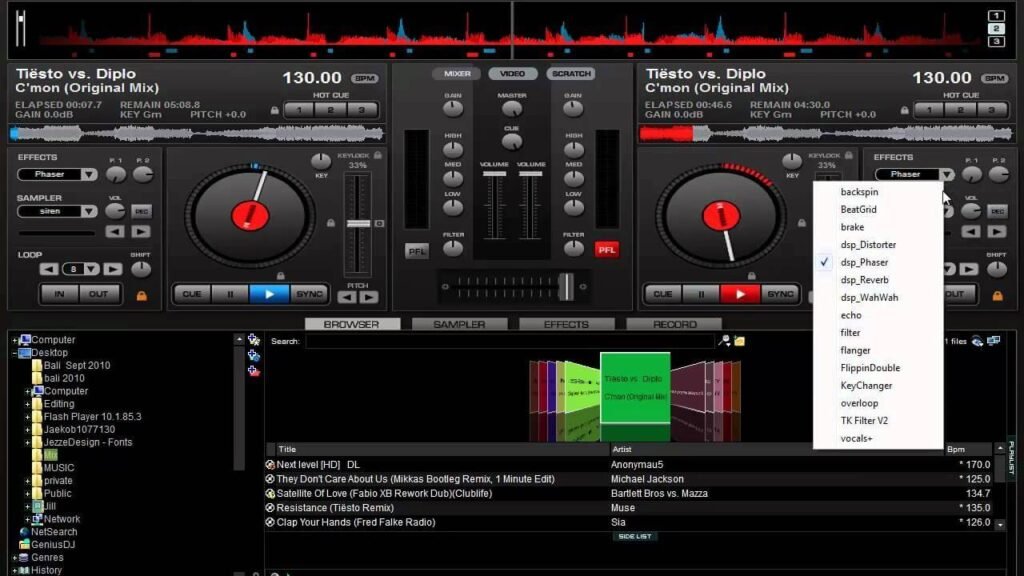
Task: Toggle left sampler REC button
Action: click(141, 212)
